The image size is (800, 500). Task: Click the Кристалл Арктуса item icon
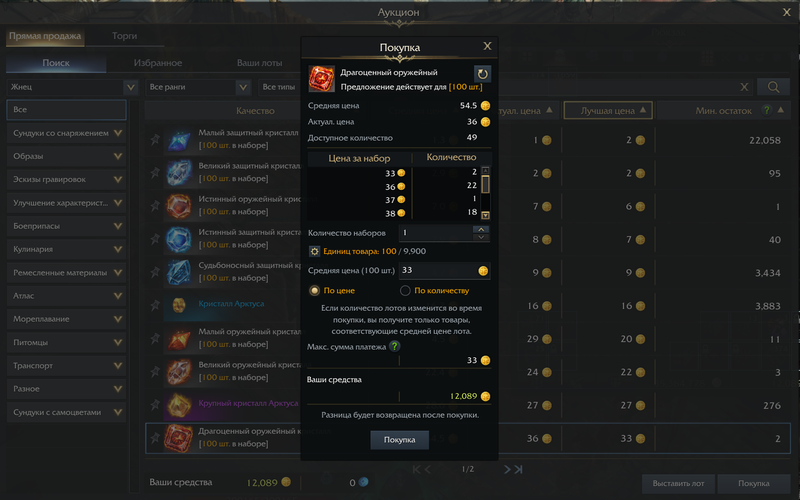179,305
